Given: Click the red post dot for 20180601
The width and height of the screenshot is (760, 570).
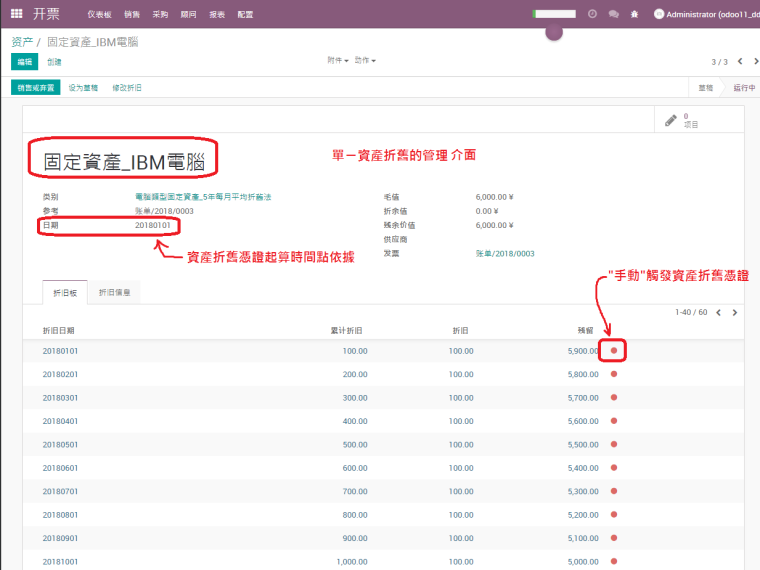Looking at the screenshot, I should tap(614, 468).
